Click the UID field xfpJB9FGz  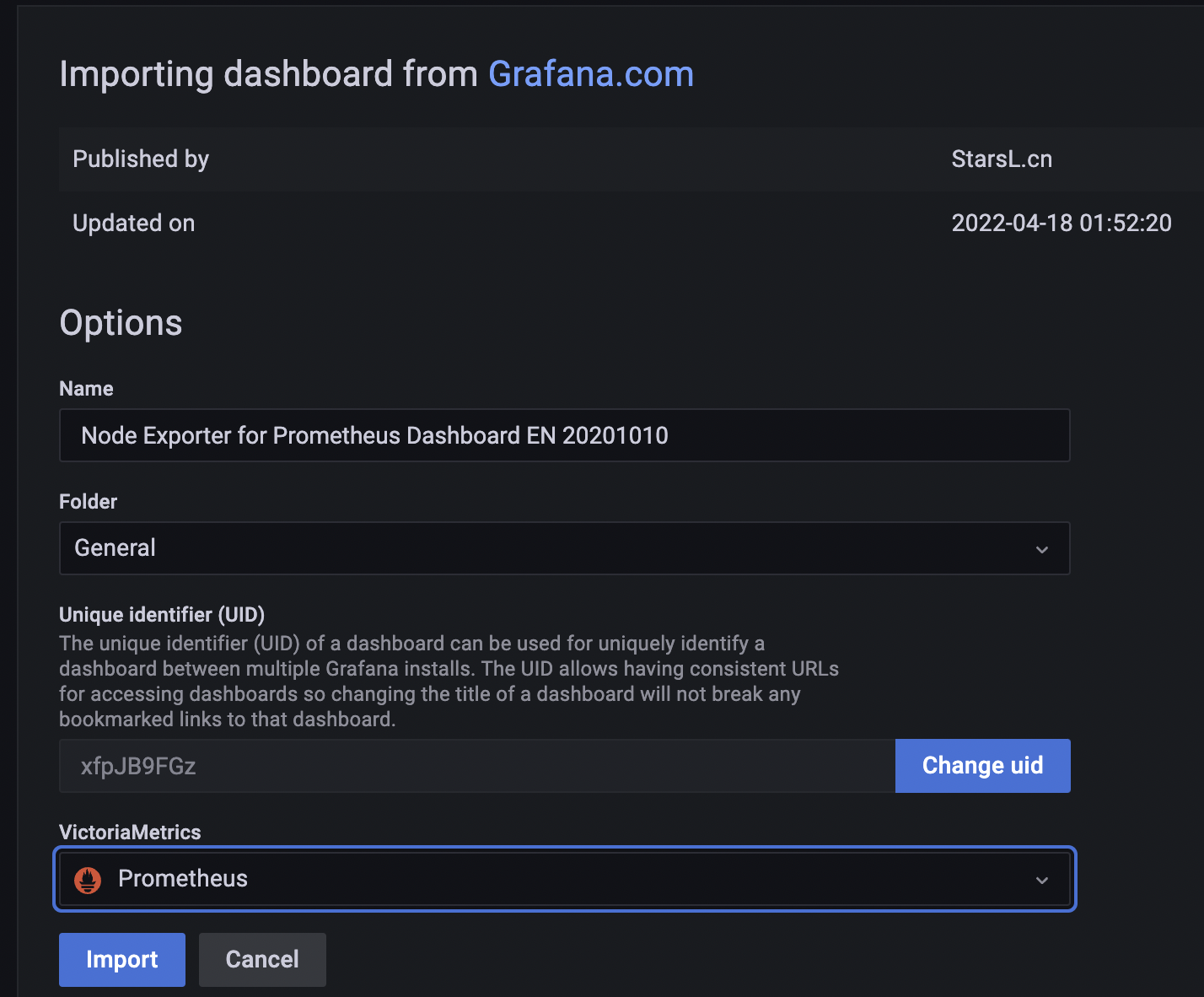pyautogui.click(x=476, y=766)
